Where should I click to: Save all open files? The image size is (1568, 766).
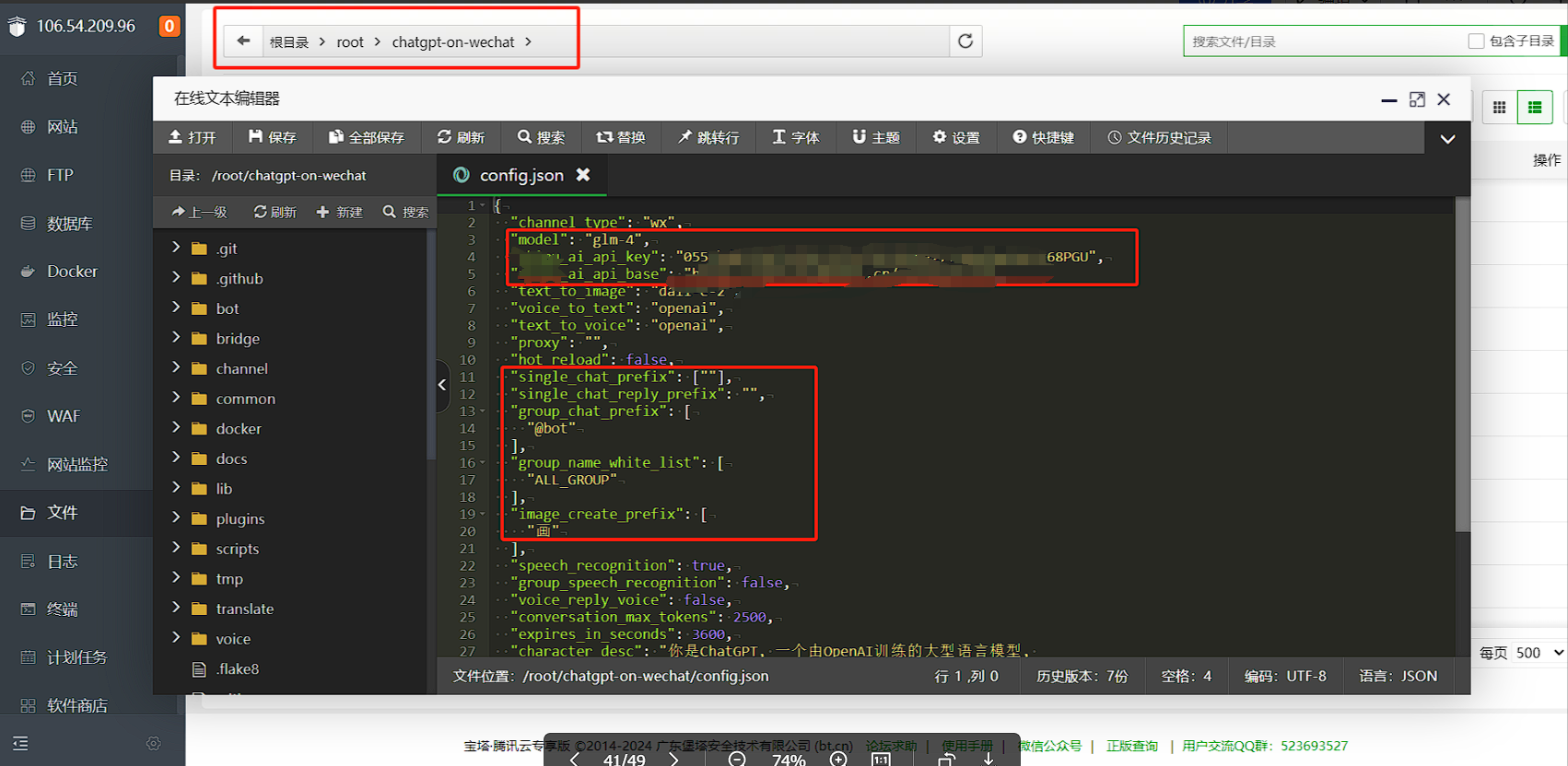[x=367, y=137]
